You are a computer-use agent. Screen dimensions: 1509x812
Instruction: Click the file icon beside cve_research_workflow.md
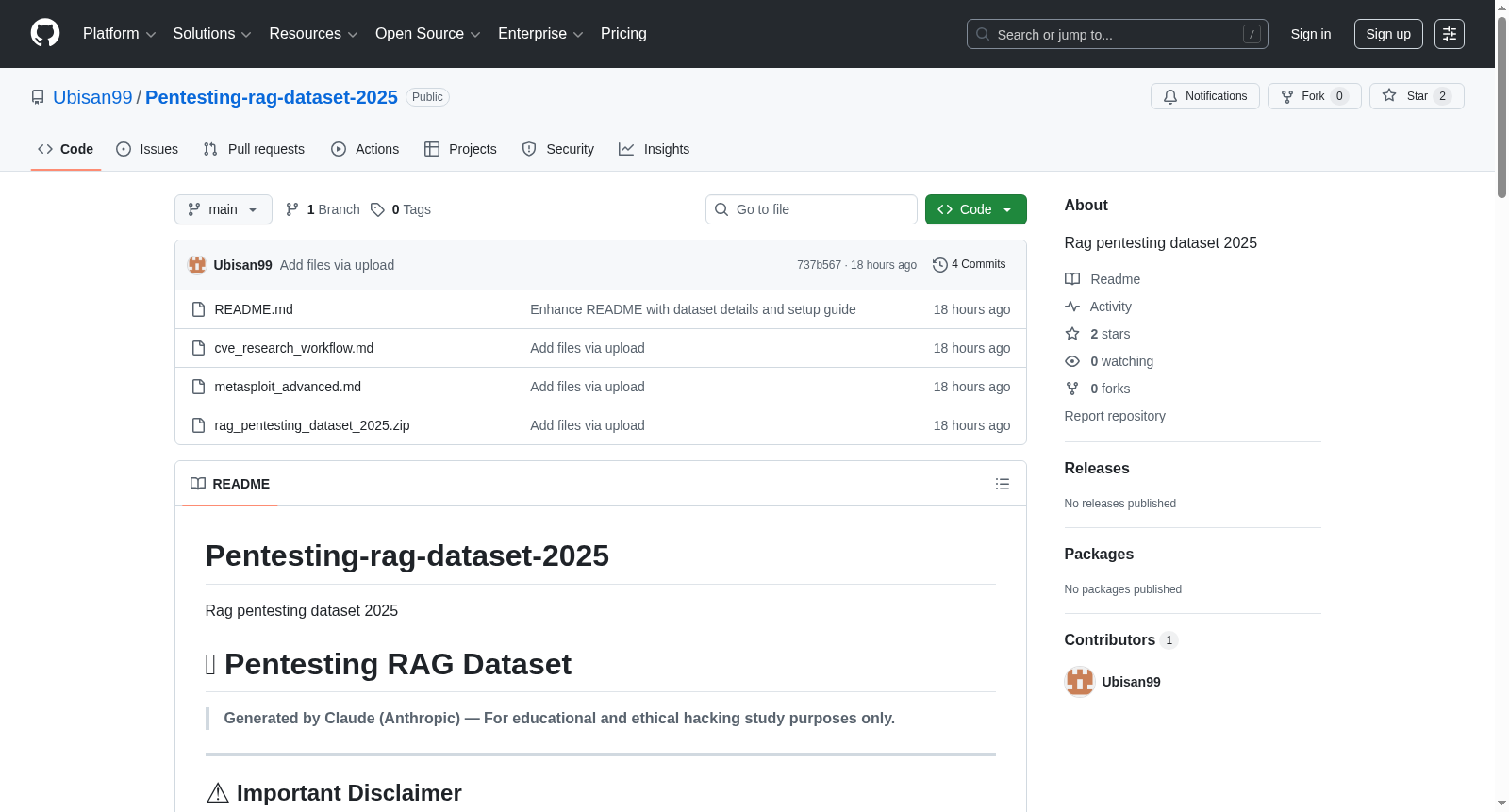[x=198, y=348]
